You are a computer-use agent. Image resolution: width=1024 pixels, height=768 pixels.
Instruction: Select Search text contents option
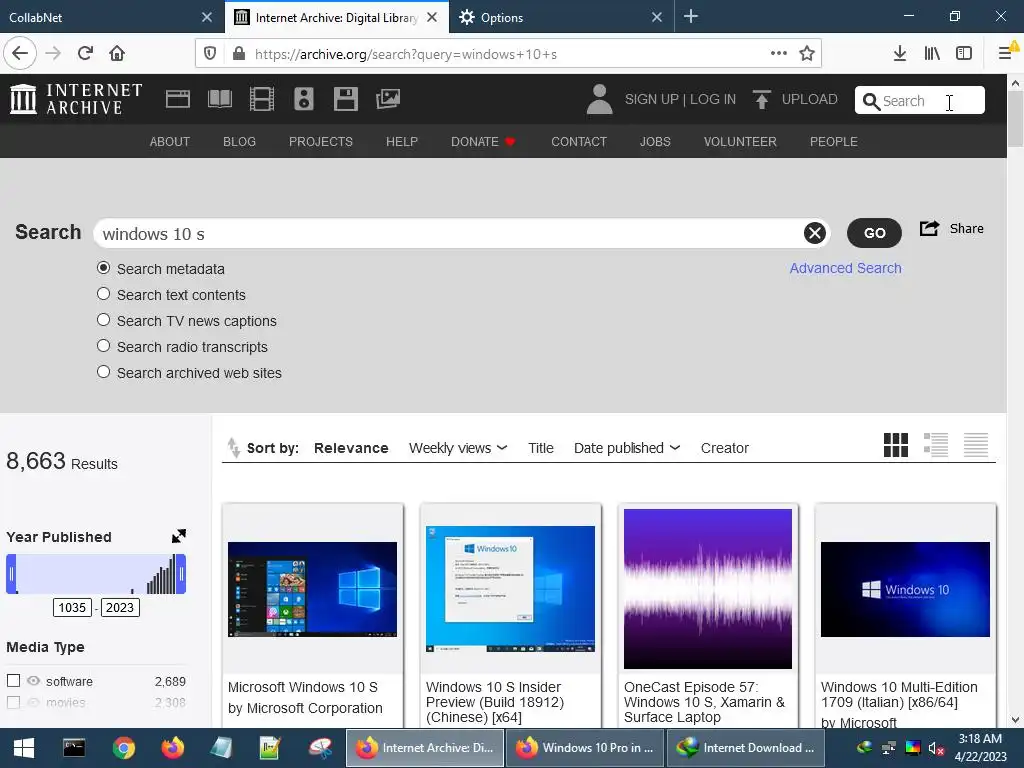coord(103,294)
